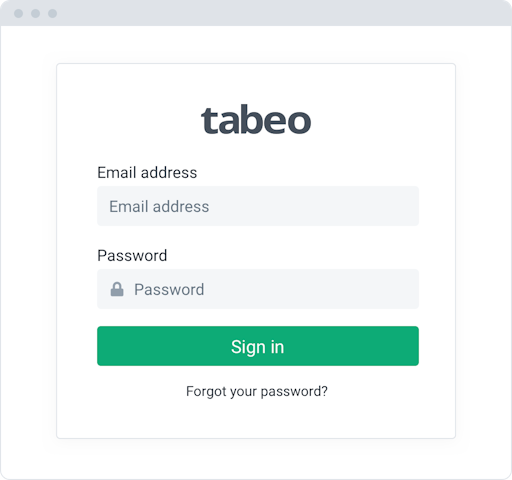This screenshot has height=480, width=512.
Task: Click the Email address placeholder text
Action: coord(159,206)
